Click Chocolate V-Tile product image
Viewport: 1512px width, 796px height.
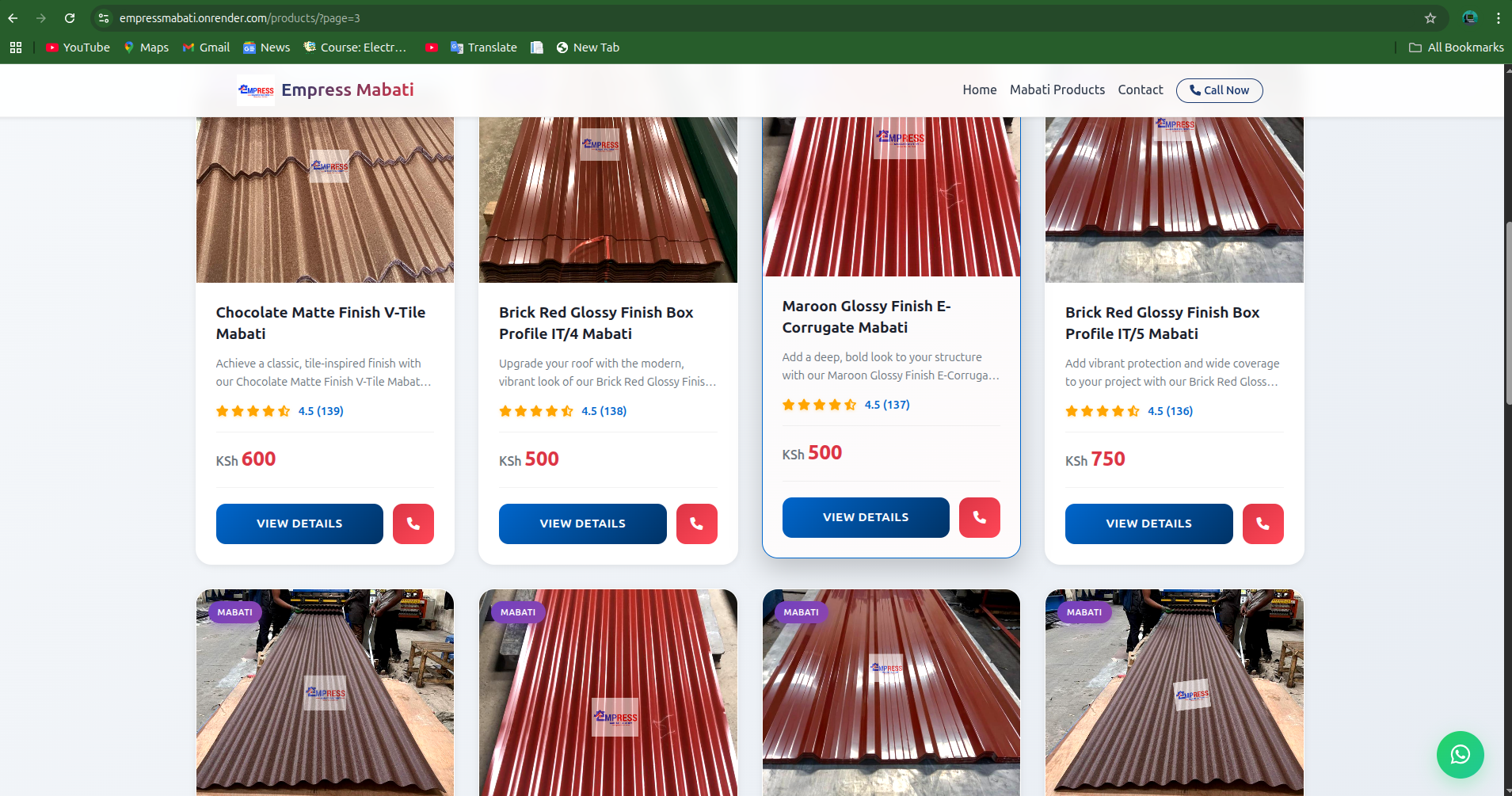(325, 200)
